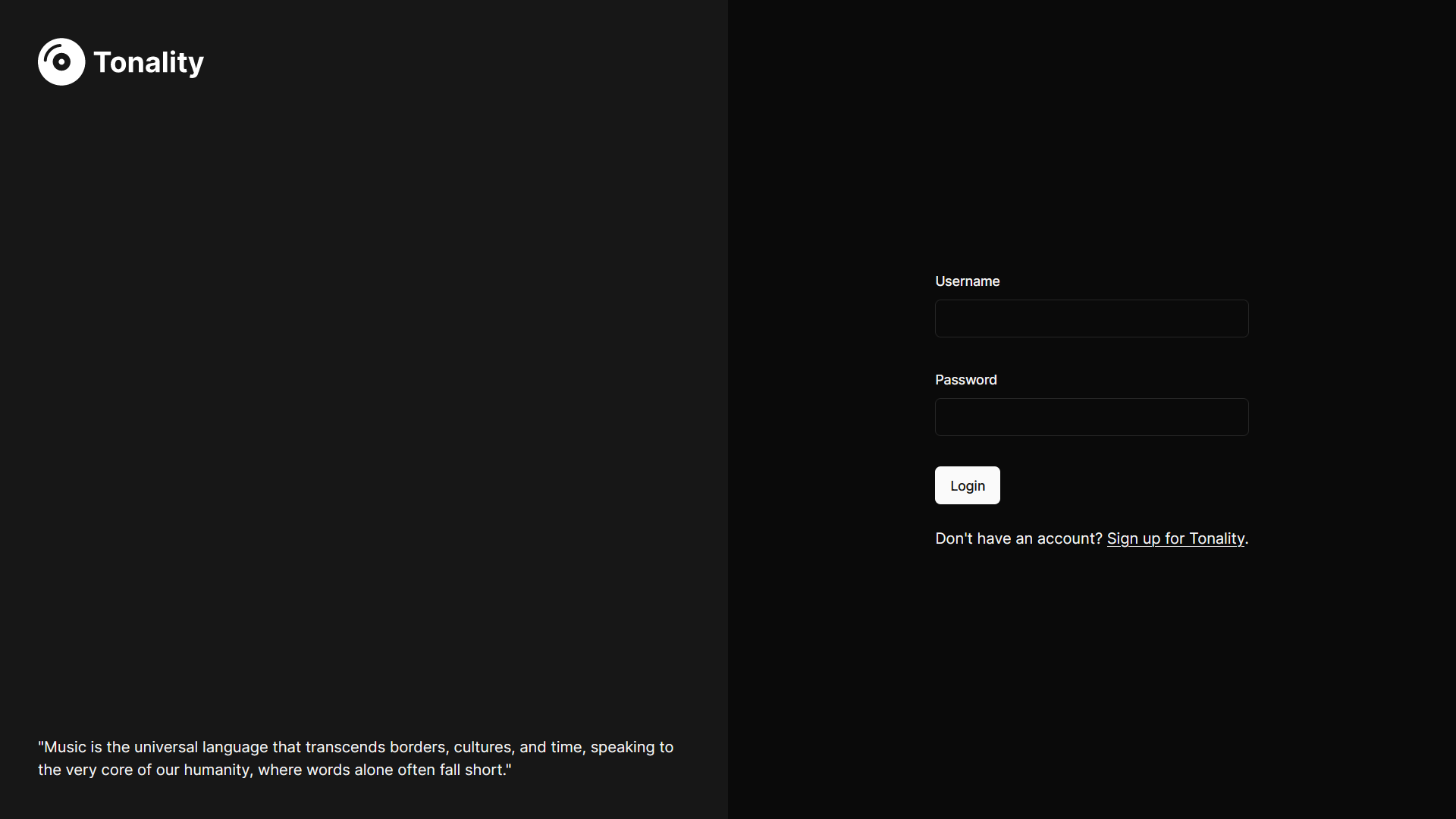
Task: Click the Tonality vinyl disc logo icon
Action: tap(61, 62)
